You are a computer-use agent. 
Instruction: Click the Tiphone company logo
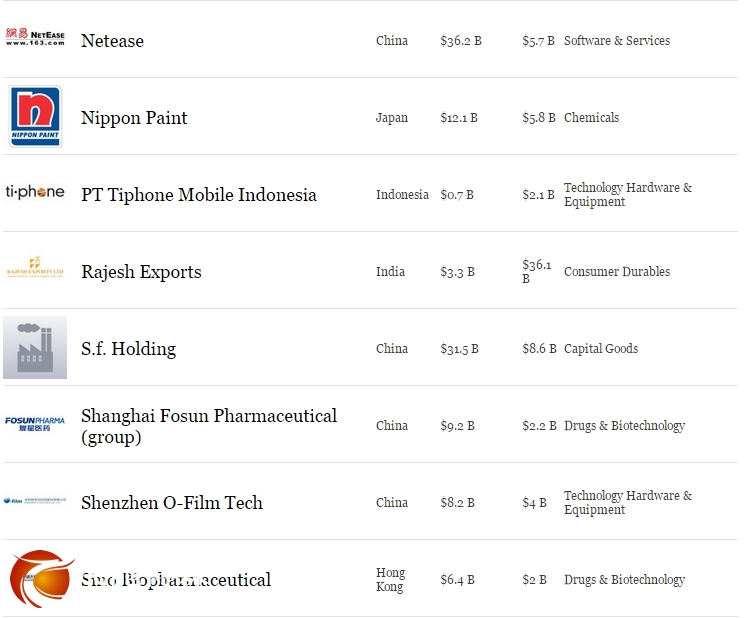click(x=35, y=192)
